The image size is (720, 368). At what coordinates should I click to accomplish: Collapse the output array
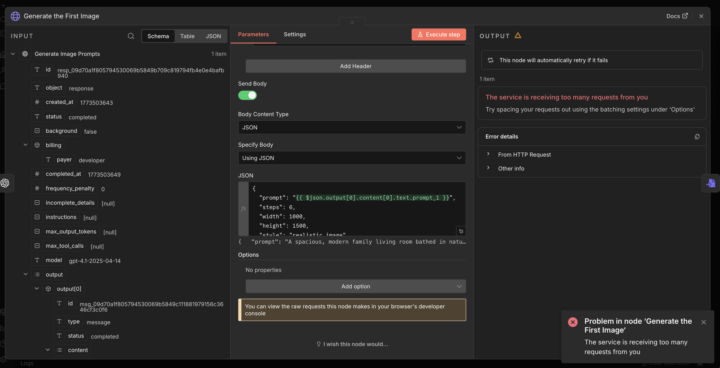pos(26,275)
